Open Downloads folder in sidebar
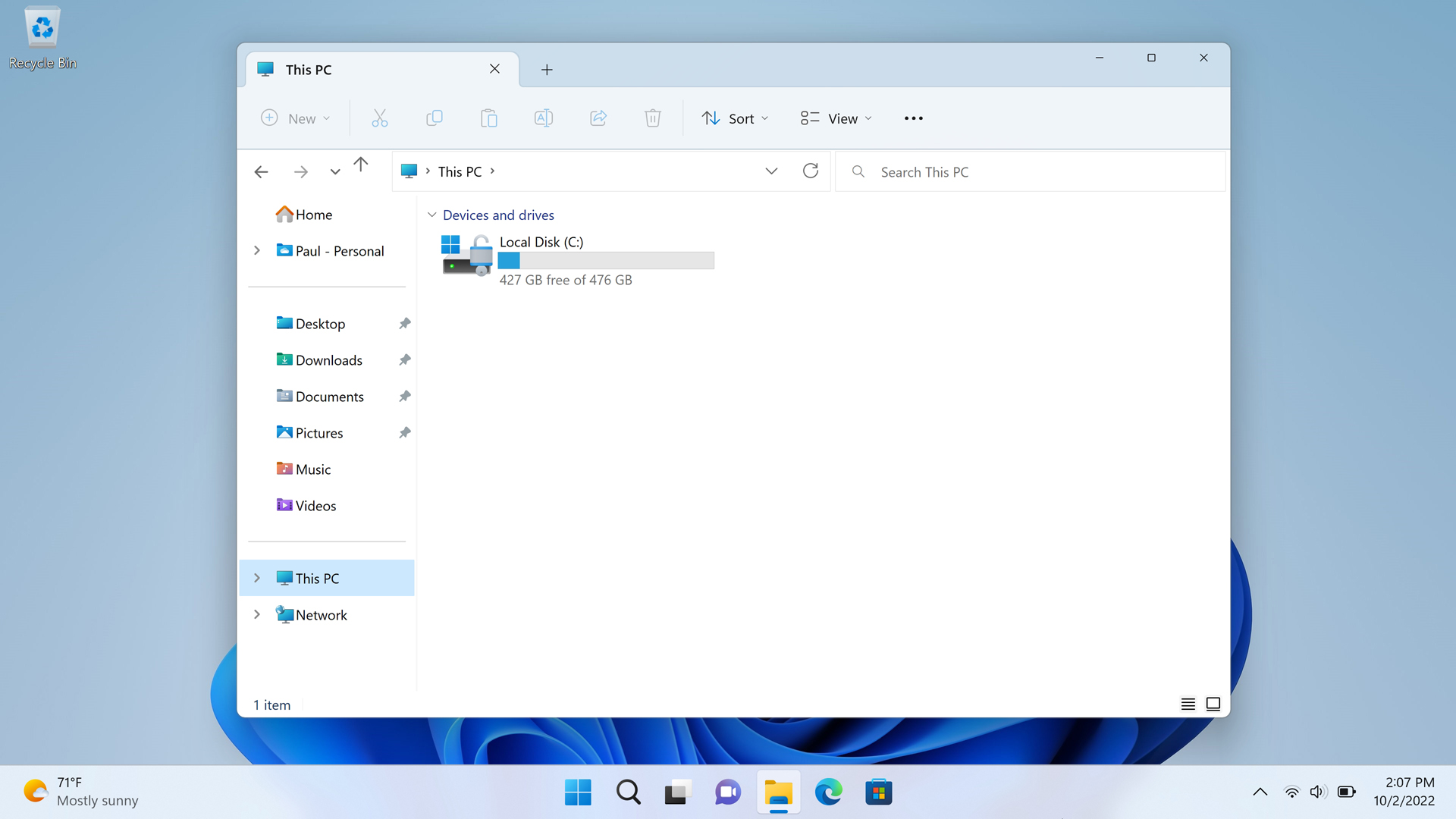This screenshot has width=1456, height=819. [329, 360]
